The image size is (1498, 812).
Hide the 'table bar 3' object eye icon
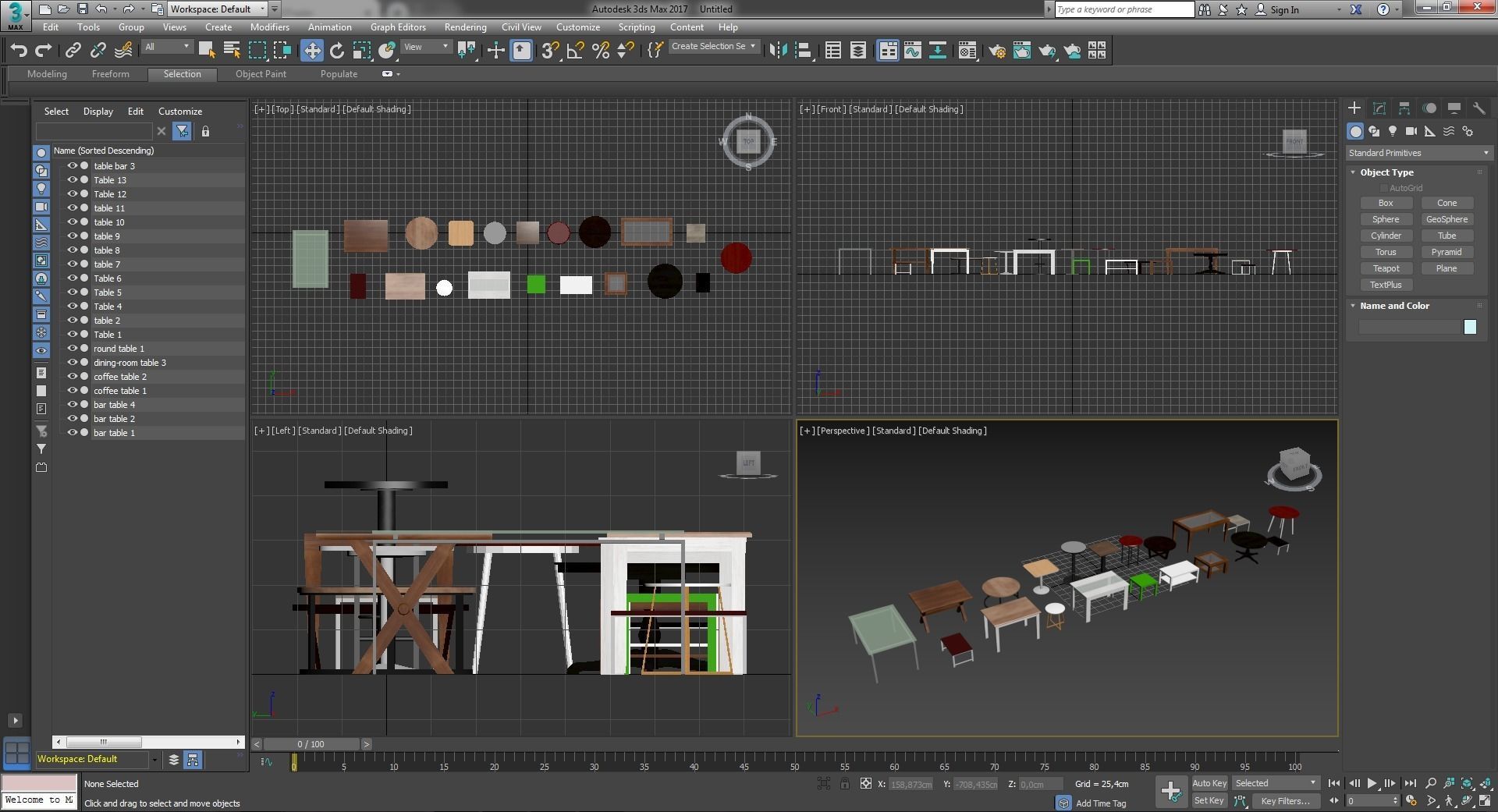coord(73,165)
